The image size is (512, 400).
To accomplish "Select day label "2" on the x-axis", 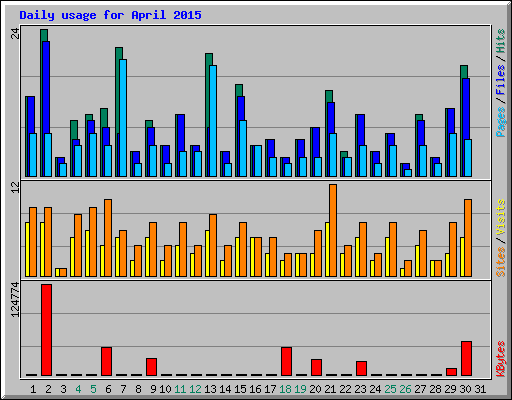I will [x=48, y=389].
